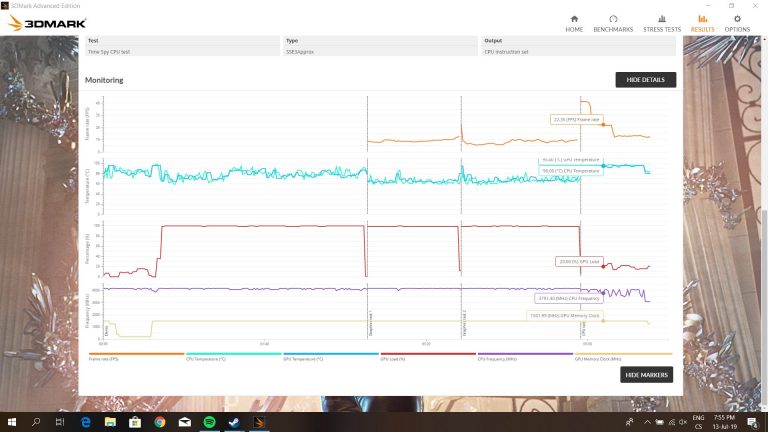Launch Spotify from the taskbar
The height and width of the screenshot is (432, 768).
point(208,422)
